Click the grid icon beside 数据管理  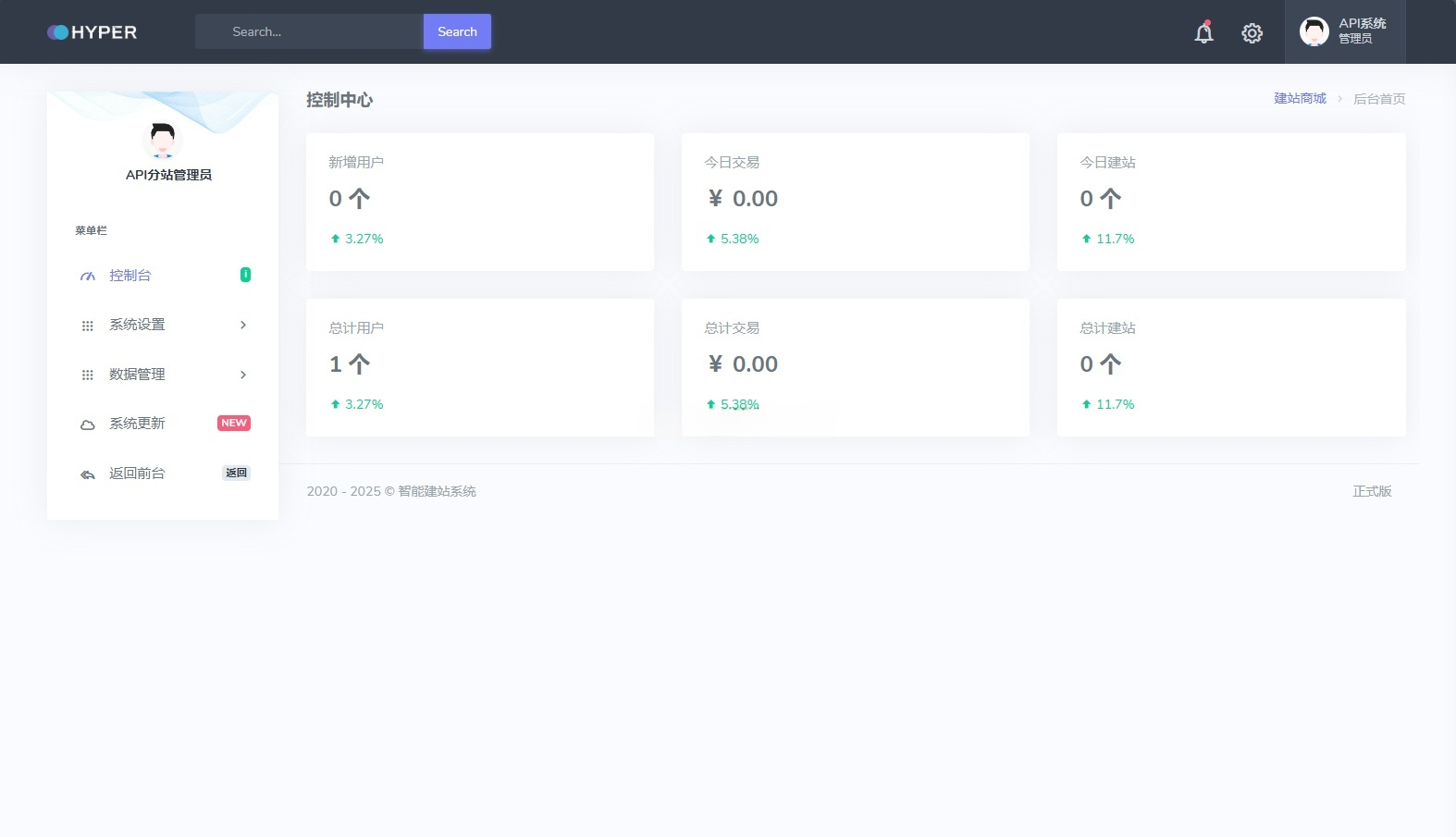88,375
